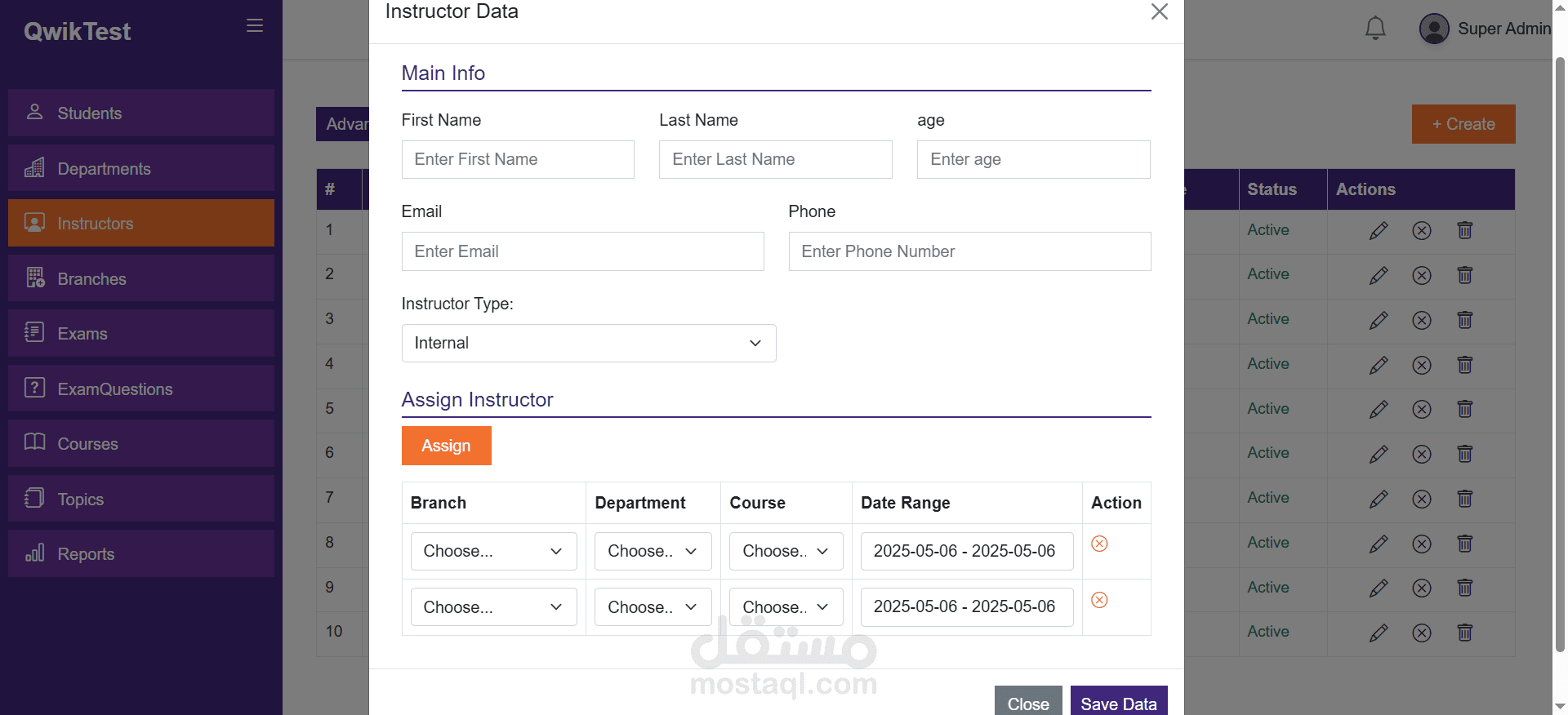The height and width of the screenshot is (715, 1568).
Task: Click the circled X icon in row 5
Action: pos(1422,409)
